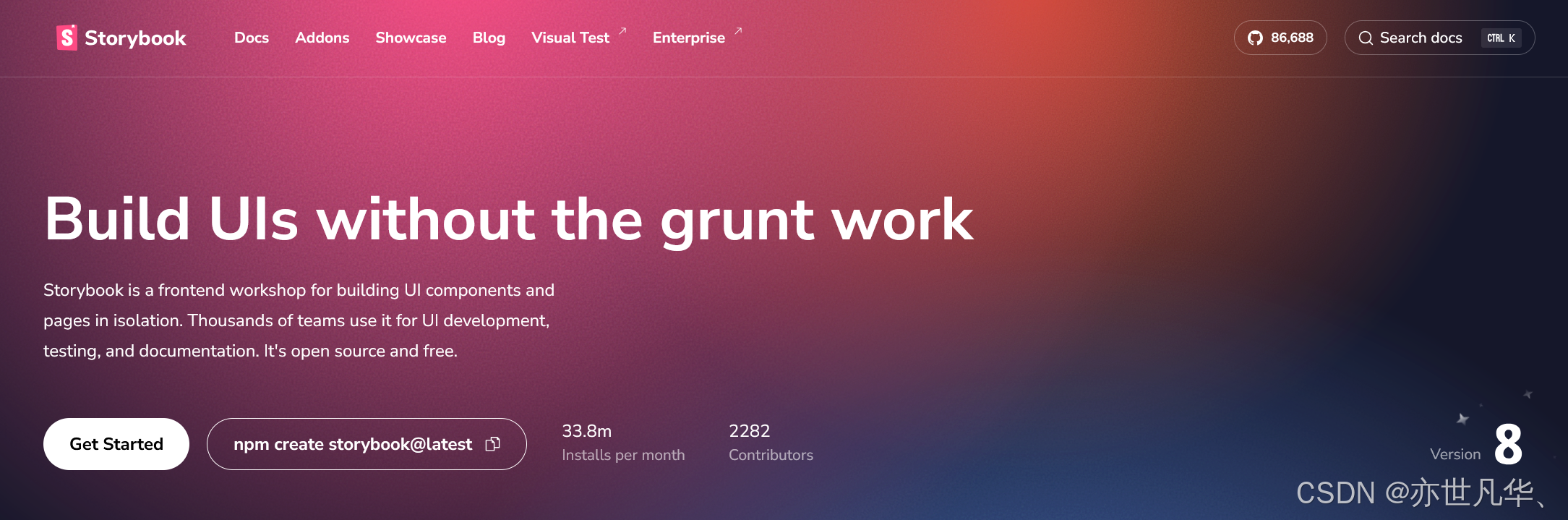Click the Version 8 badge

1476,444
